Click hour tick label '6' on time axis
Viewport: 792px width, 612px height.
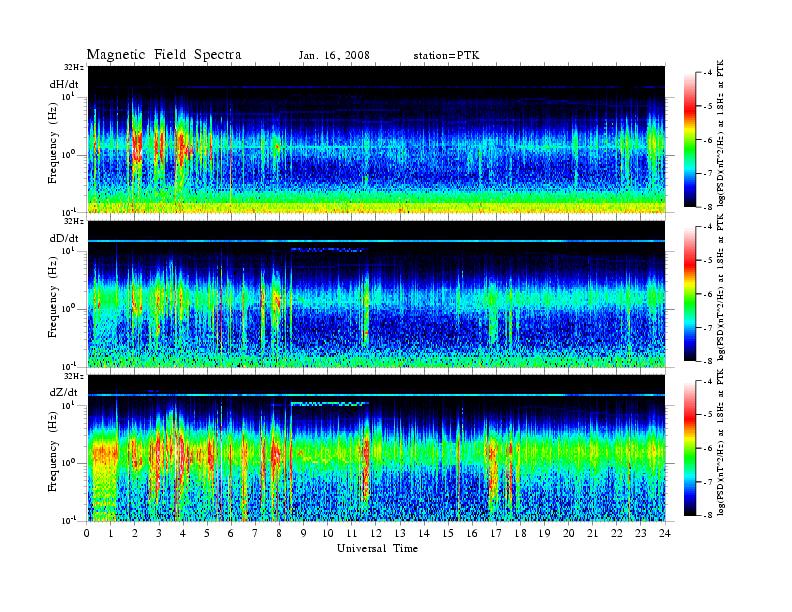(x=231, y=533)
